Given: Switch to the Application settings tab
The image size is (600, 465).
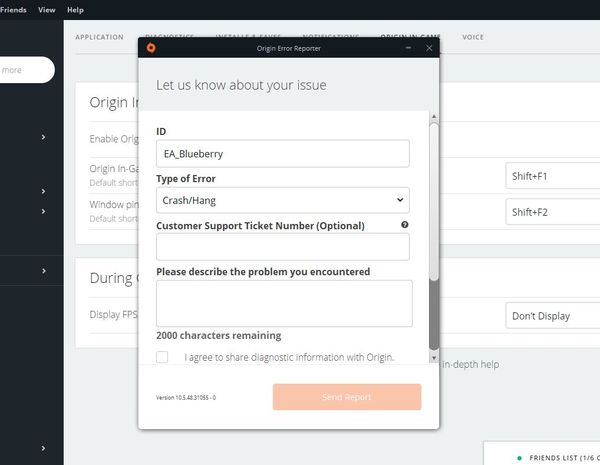Looking at the screenshot, I should 99,37.
